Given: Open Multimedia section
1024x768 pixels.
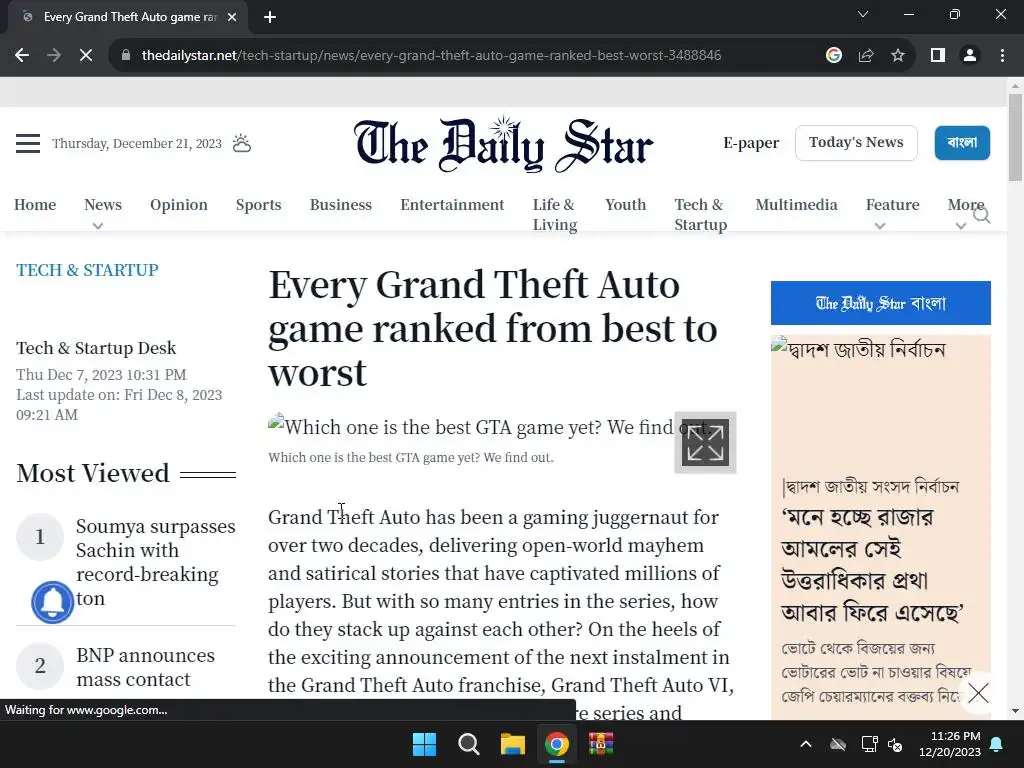Looking at the screenshot, I should [796, 204].
